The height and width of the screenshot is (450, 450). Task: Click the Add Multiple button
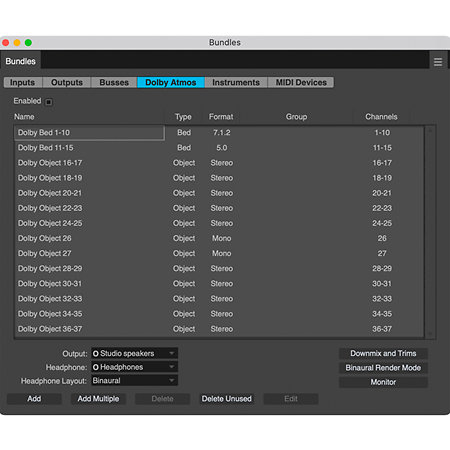(98, 399)
